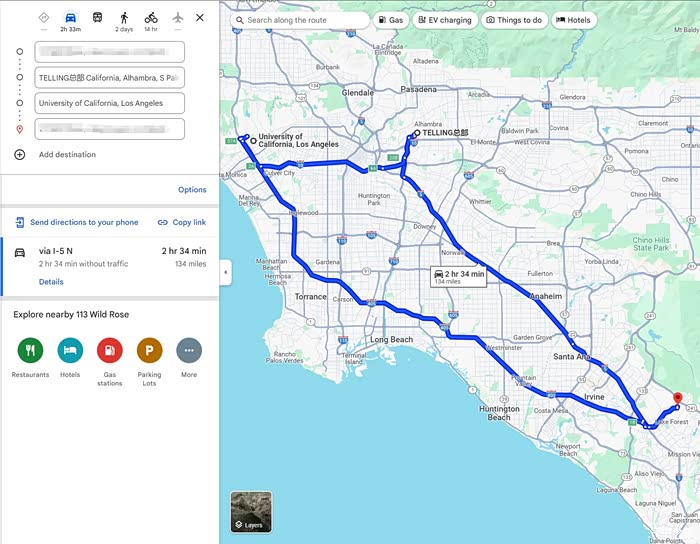Click the Irvine map label
The image size is (700, 544).
pos(594,397)
